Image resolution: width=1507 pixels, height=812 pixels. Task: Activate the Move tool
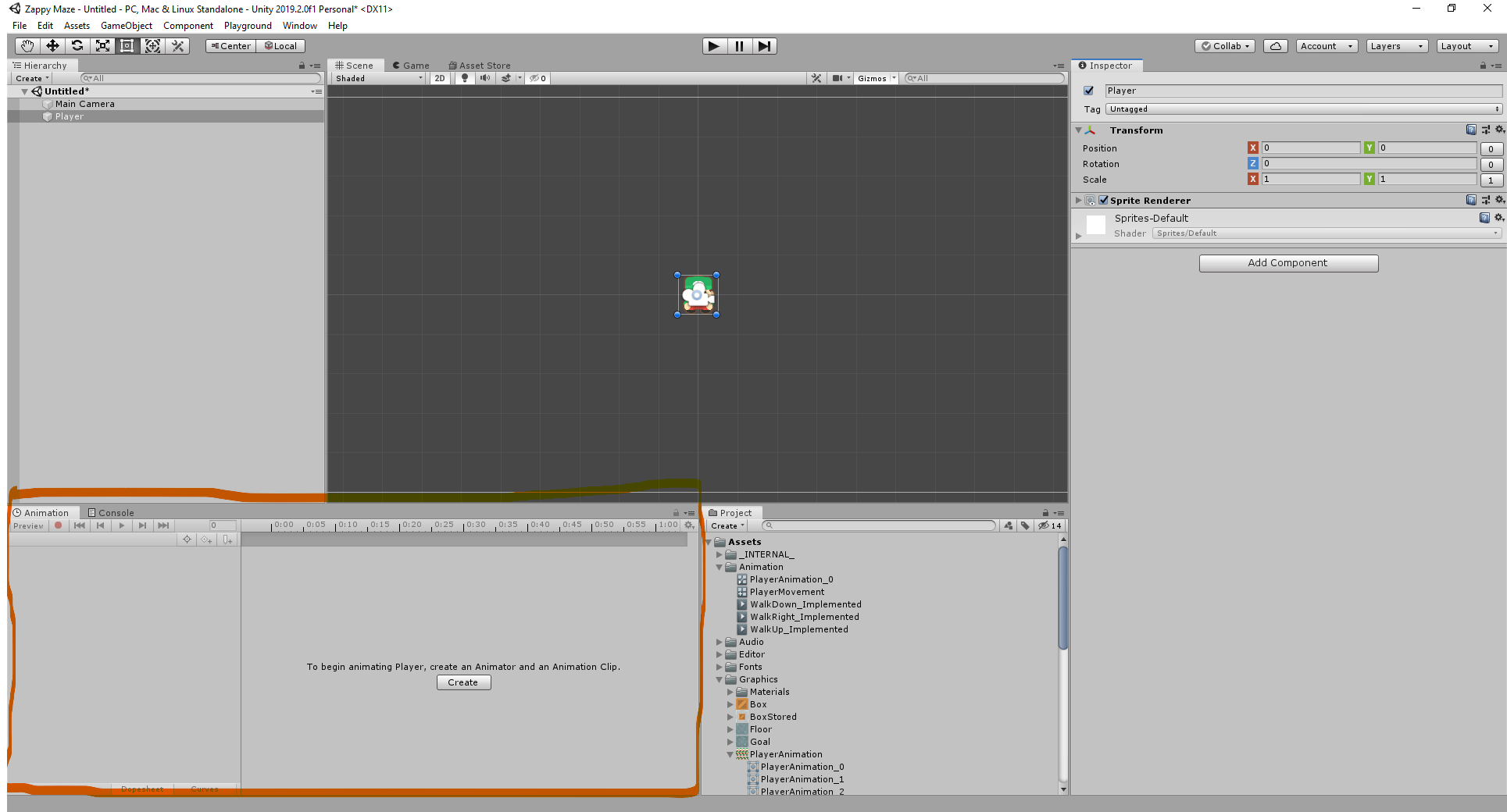pos(52,46)
